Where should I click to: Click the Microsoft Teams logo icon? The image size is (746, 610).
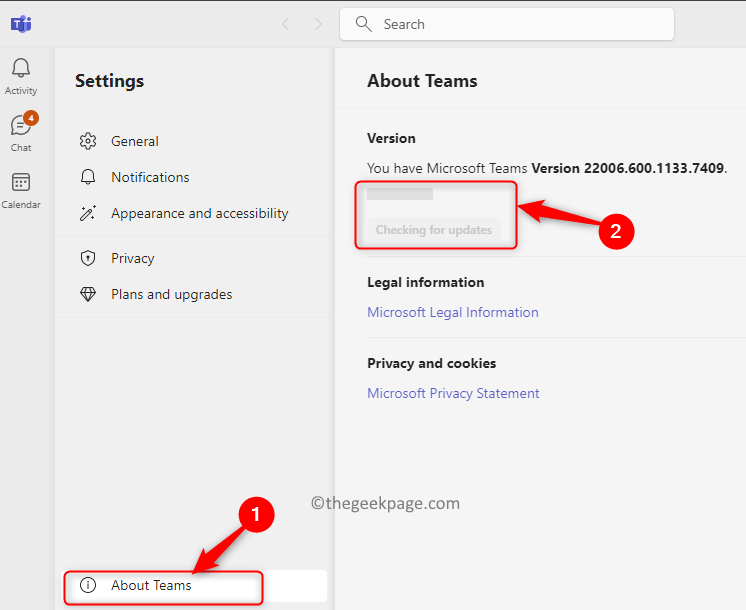[21, 24]
